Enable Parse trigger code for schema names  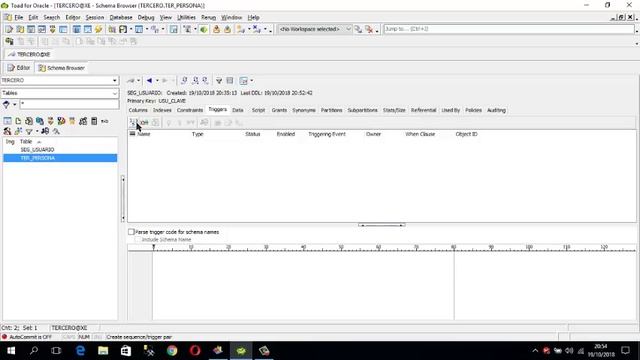click(x=131, y=232)
